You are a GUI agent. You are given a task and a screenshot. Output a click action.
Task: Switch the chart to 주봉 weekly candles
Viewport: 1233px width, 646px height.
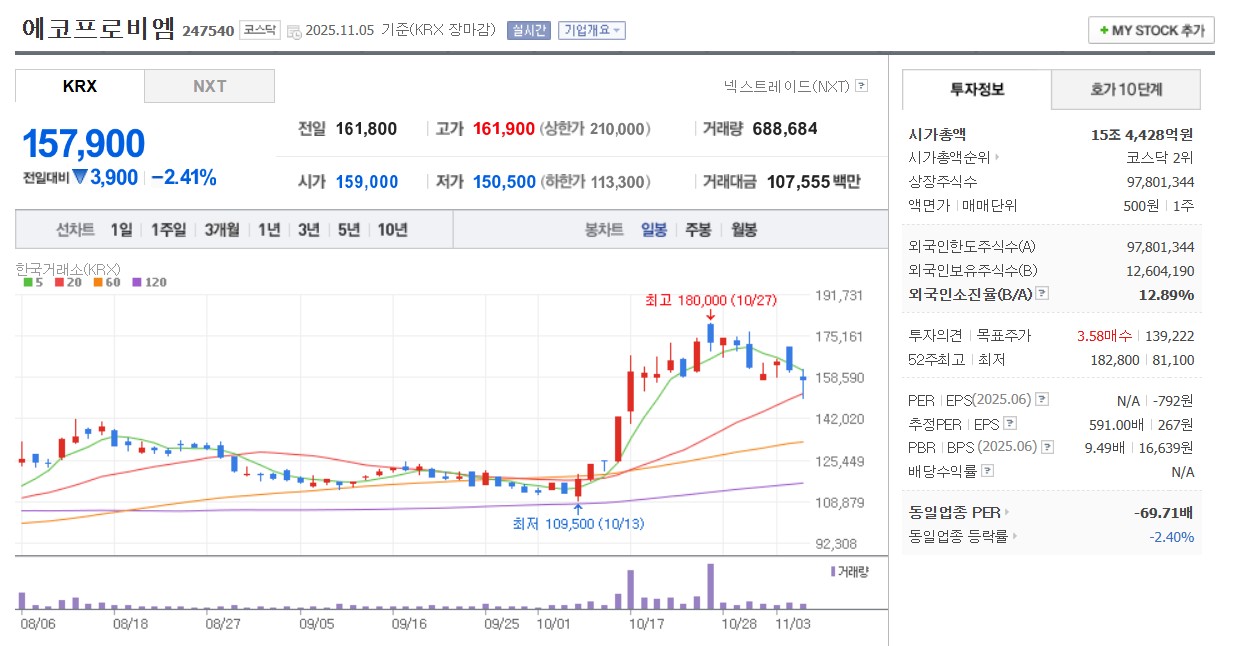[697, 228]
